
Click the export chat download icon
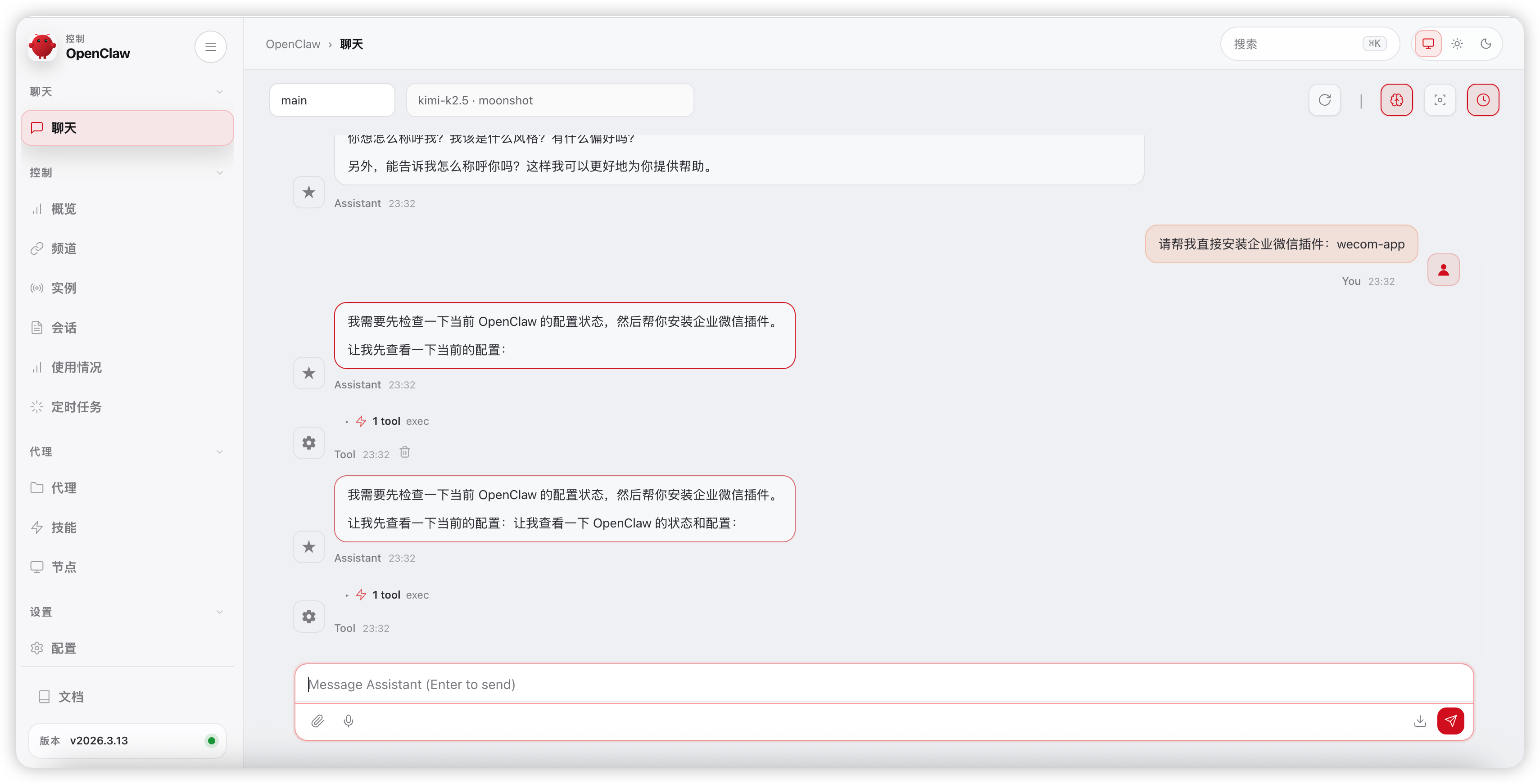tap(1420, 721)
